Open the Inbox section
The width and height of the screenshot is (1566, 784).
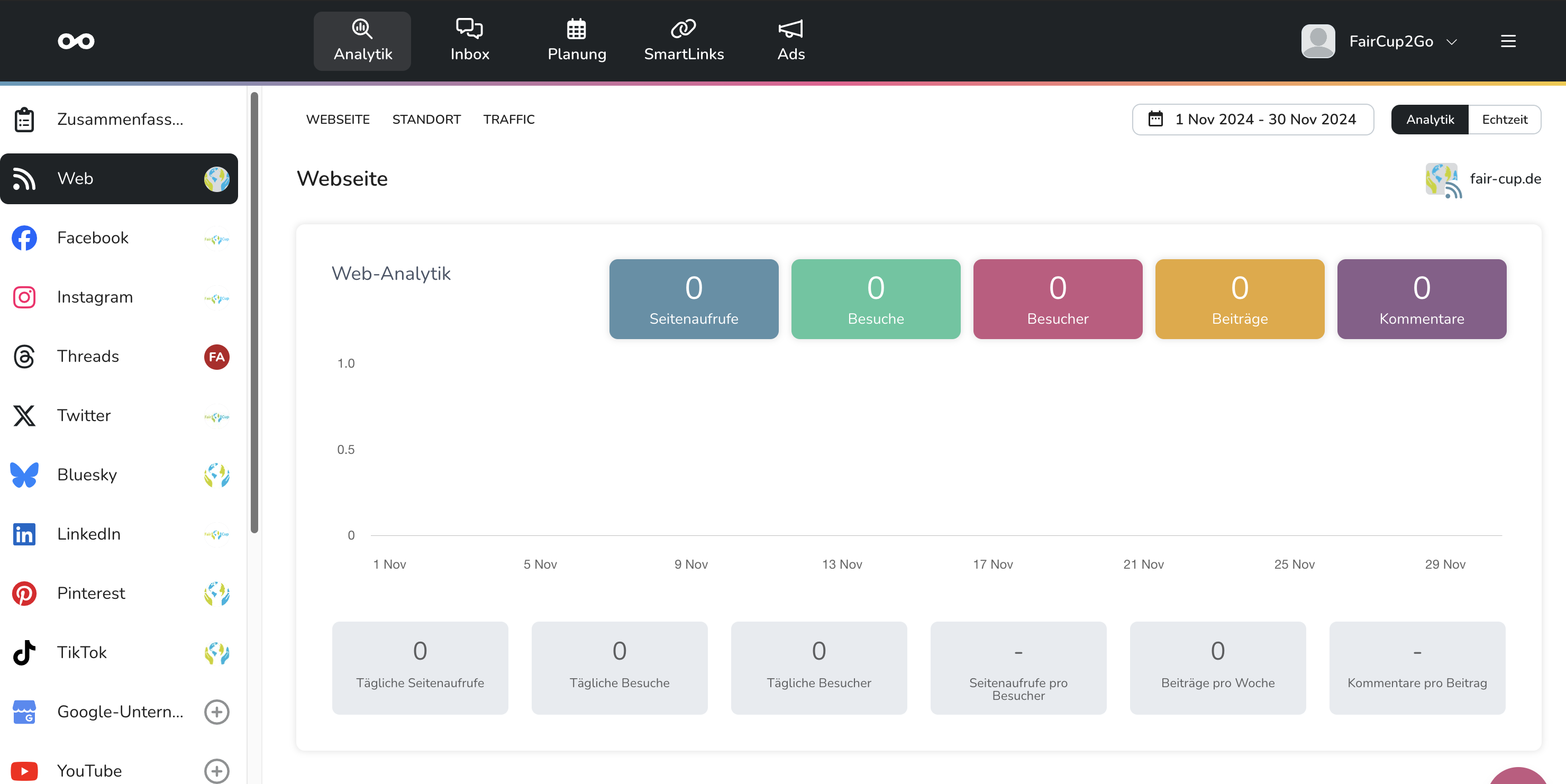(469, 41)
